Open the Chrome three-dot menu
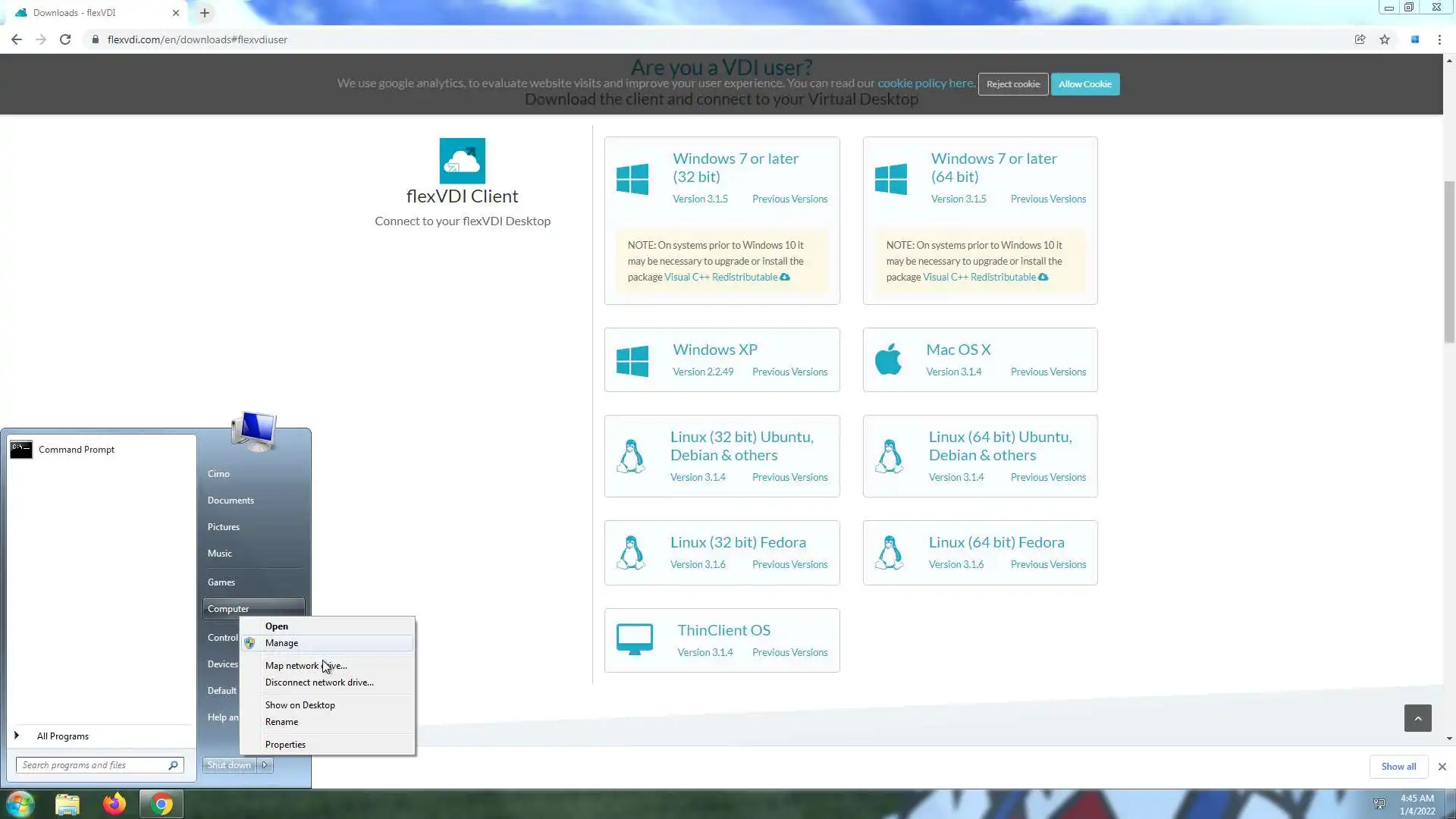The height and width of the screenshot is (819, 1456). click(1439, 39)
